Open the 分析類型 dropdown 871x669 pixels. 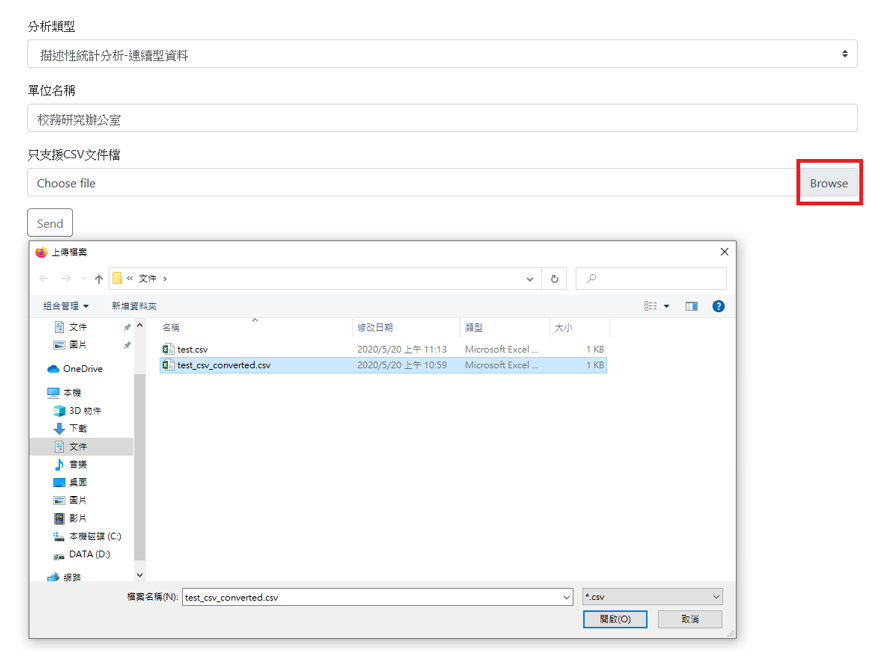click(442, 54)
